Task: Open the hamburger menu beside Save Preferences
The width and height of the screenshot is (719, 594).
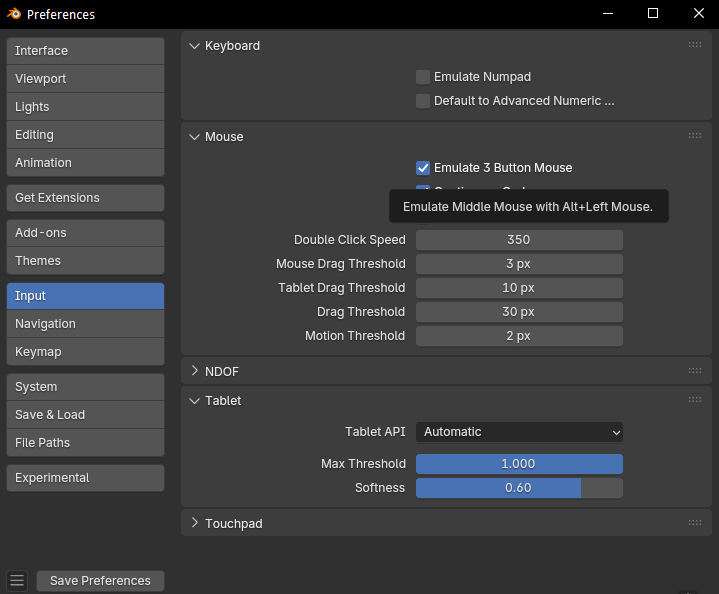Action: coord(17,580)
